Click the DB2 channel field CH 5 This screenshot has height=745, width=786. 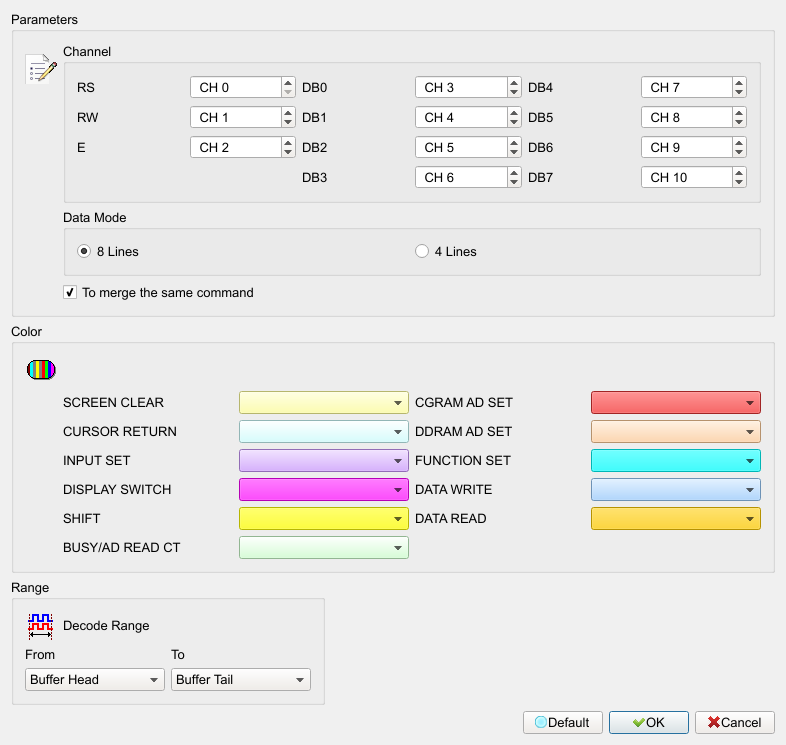[x=461, y=147]
